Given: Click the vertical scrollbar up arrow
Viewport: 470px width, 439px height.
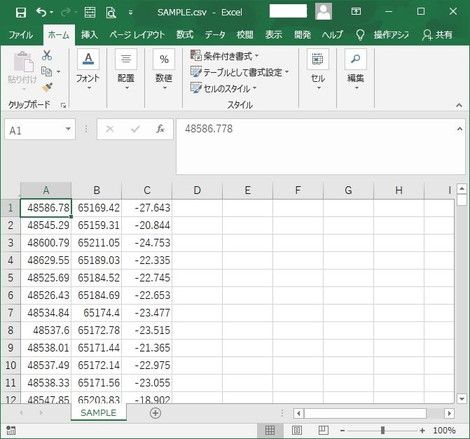Looking at the screenshot, I should click(462, 189).
